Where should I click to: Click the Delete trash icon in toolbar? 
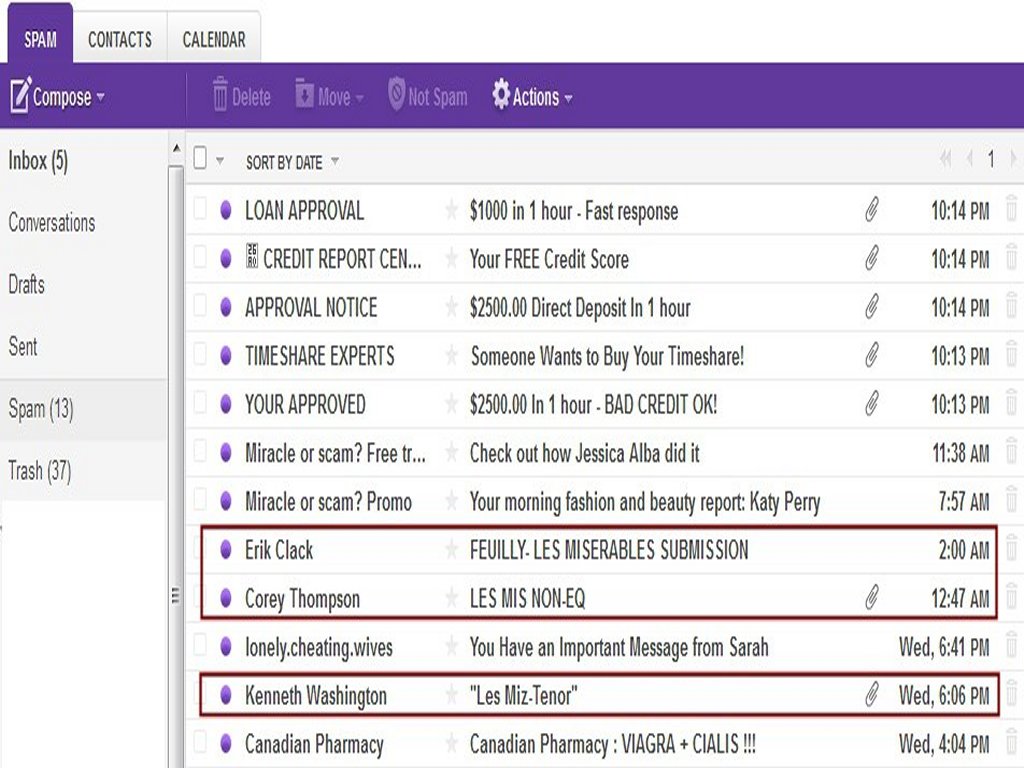pos(221,96)
